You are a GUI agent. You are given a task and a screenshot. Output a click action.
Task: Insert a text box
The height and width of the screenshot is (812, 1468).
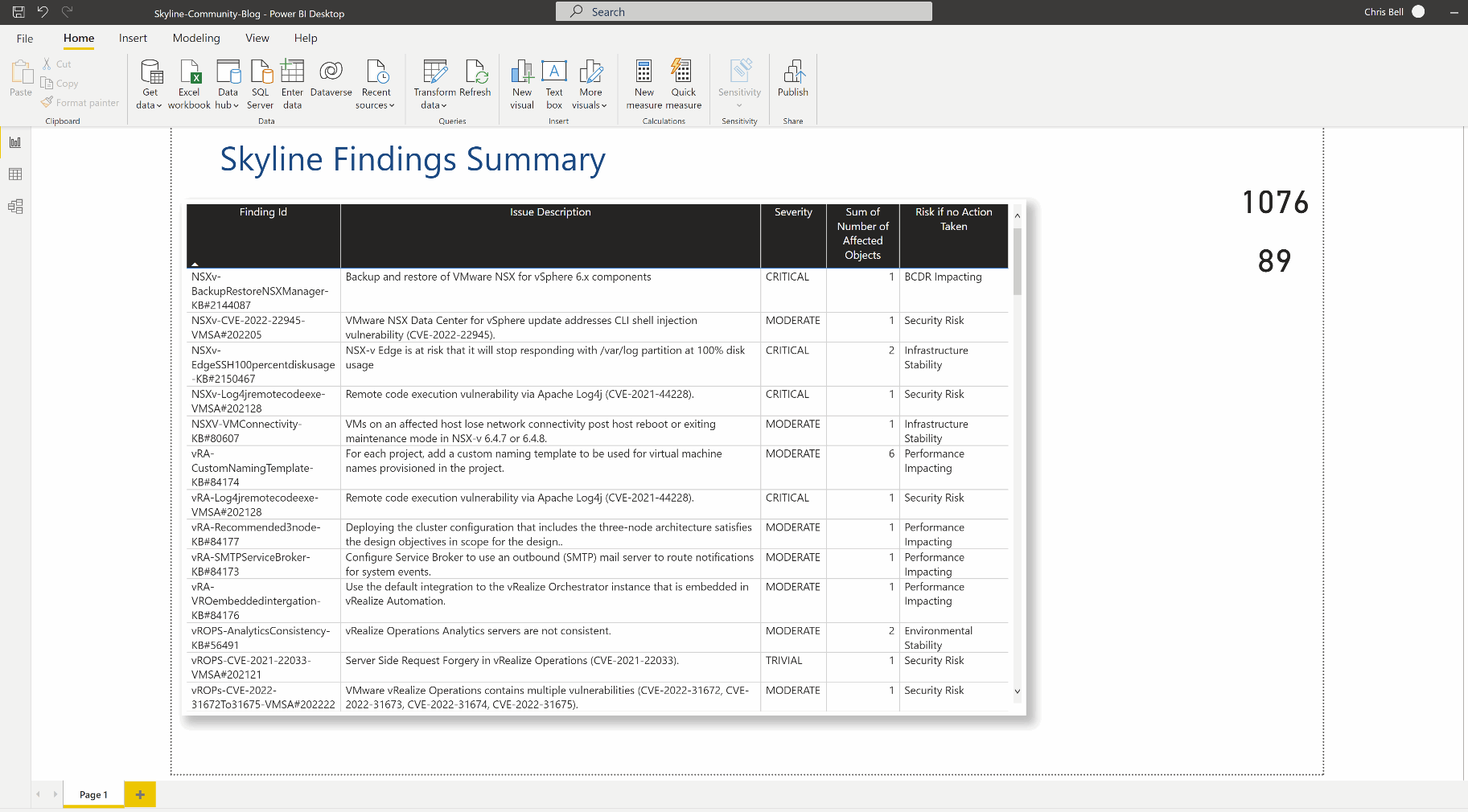[x=554, y=83]
